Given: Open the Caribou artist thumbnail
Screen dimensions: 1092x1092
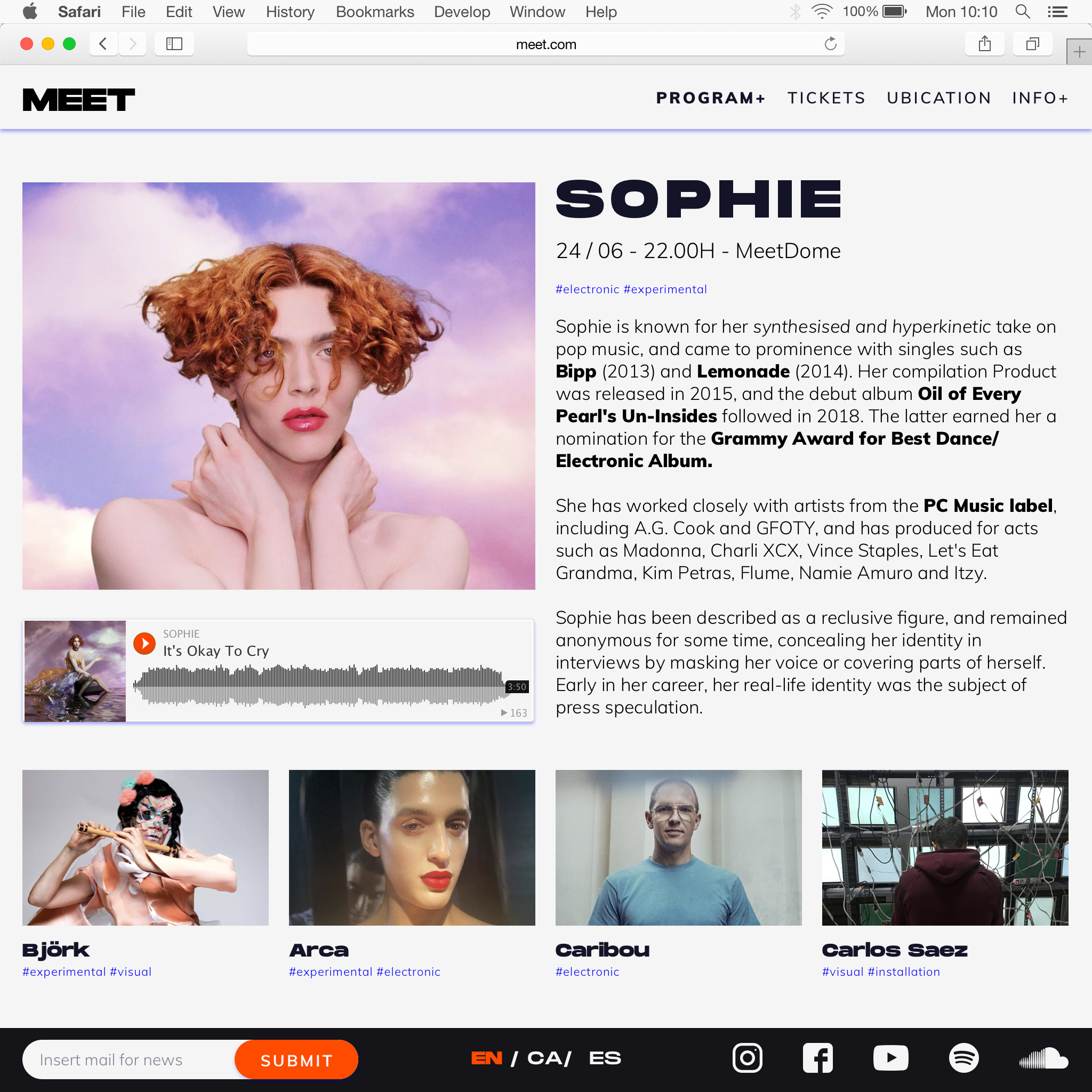Looking at the screenshot, I should (678, 847).
